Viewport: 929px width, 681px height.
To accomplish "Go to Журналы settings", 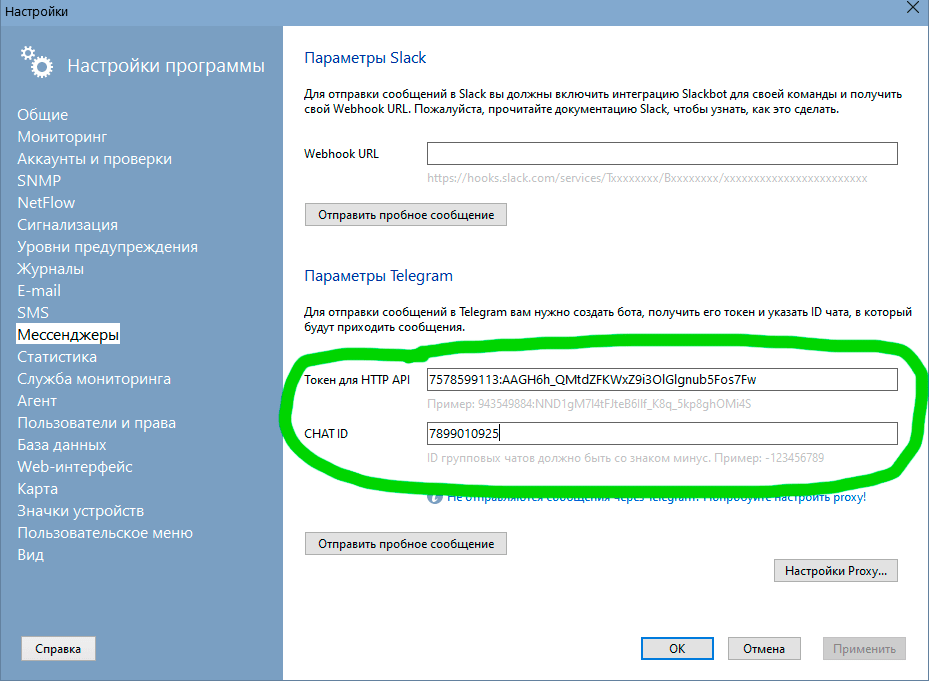I will (x=50, y=268).
